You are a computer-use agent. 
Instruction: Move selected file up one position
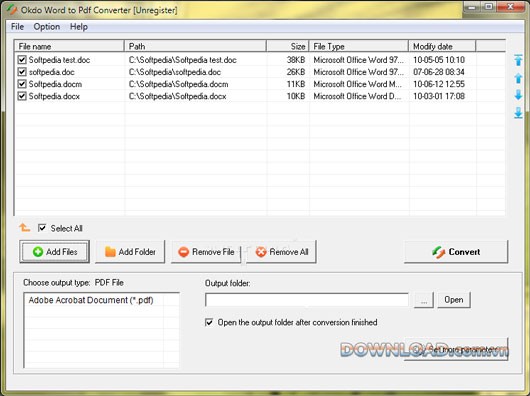(x=518, y=78)
